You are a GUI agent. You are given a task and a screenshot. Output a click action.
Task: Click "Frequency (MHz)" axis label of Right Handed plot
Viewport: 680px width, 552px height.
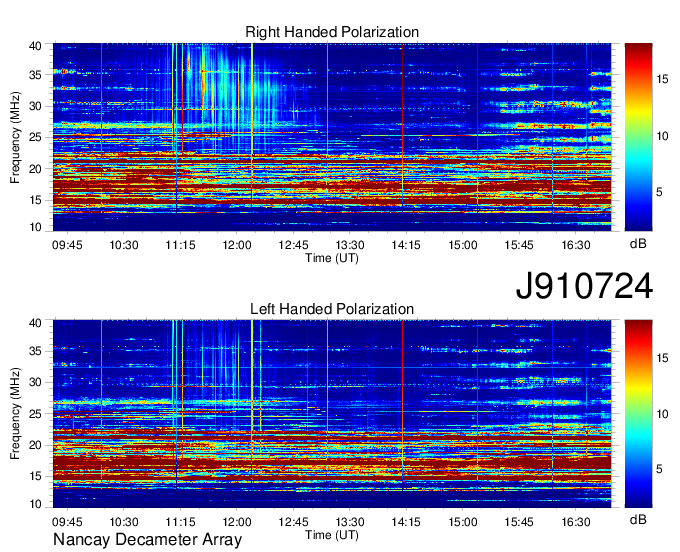[x=15, y=137]
